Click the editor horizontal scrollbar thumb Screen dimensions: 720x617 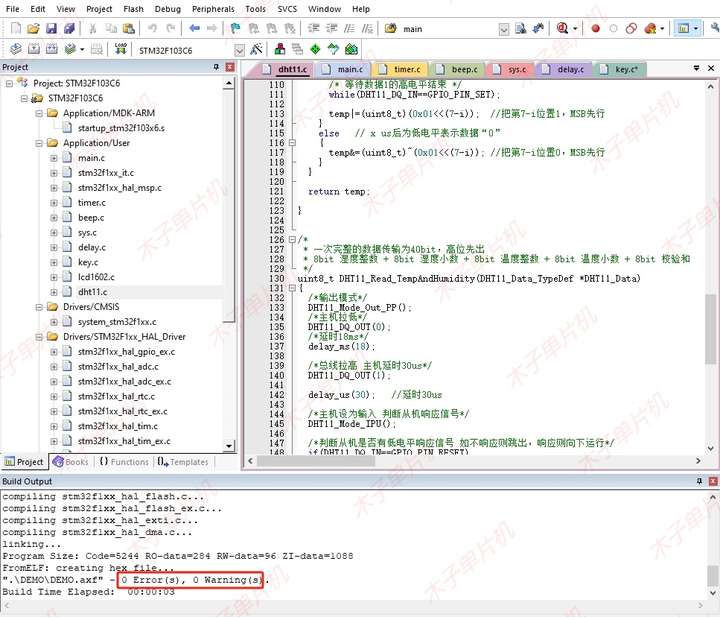(x=315, y=461)
